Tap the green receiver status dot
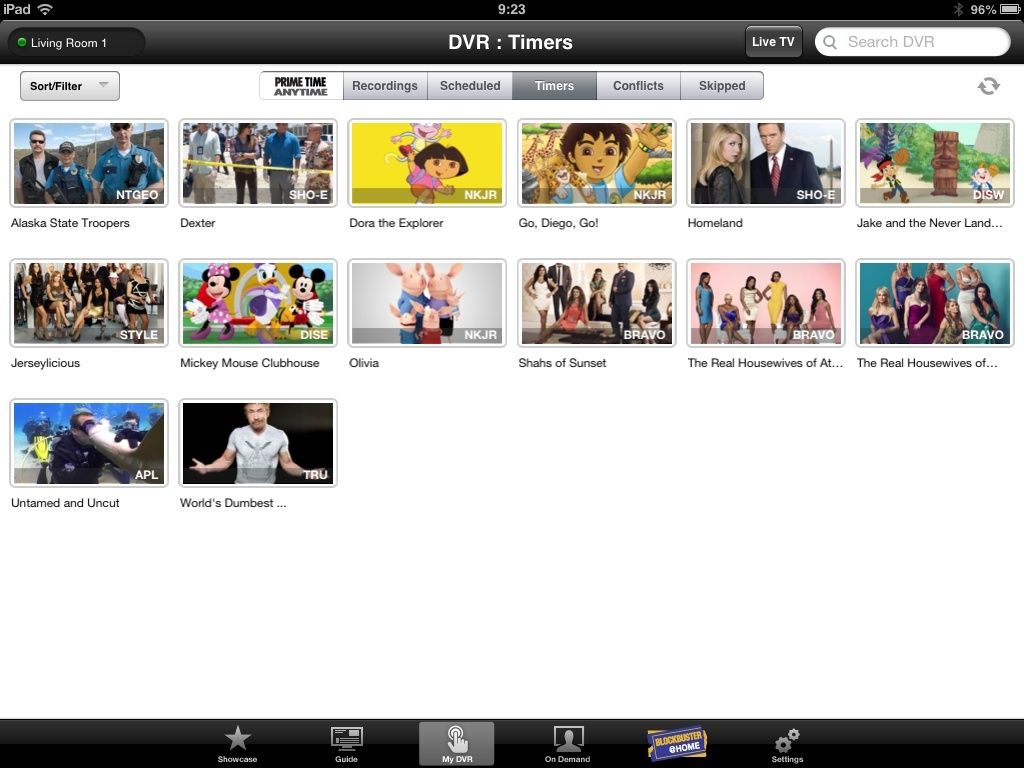Viewport: 1024px width, 768px height. (22, 42)
